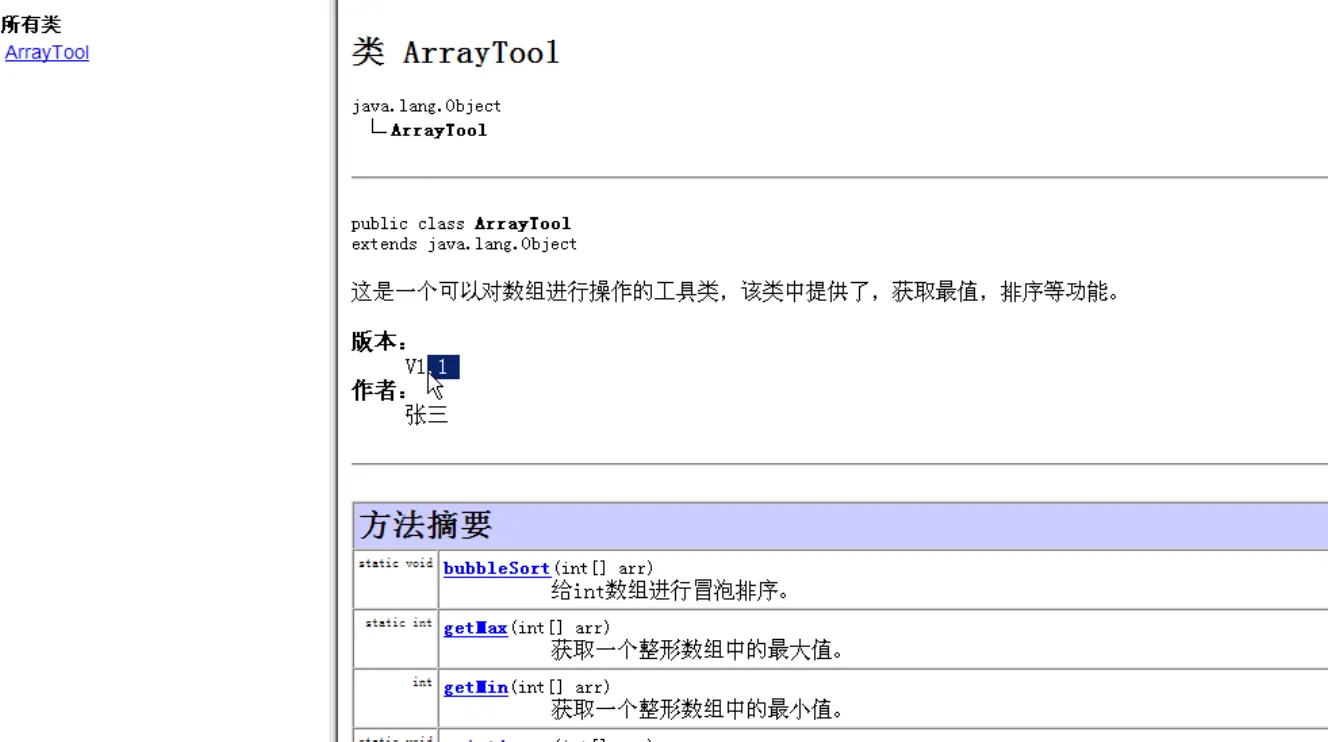The image size is (1328, 742).
Task: Click the page title 类 ArrayTool
Action: point(455,52)
